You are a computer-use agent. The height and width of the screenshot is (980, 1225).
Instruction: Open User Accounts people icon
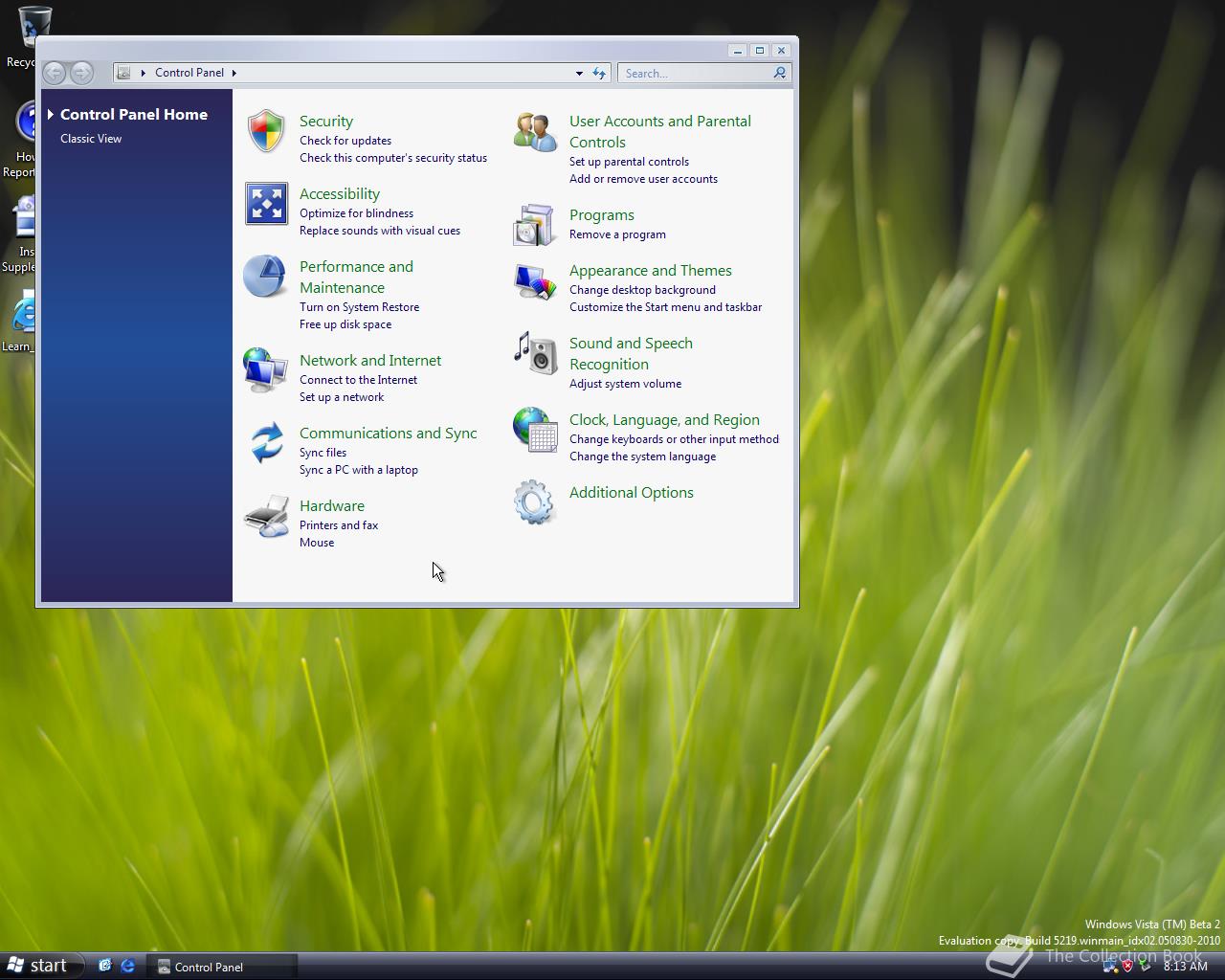[x=535, y=132]
